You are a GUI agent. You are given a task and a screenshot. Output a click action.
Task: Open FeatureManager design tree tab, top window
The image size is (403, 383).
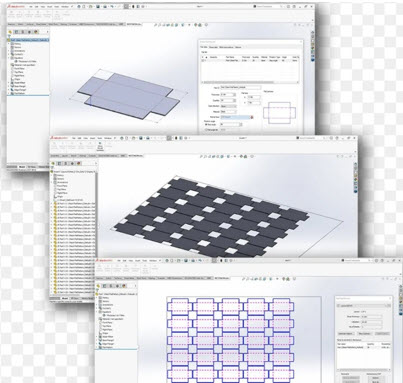point(10,32)
